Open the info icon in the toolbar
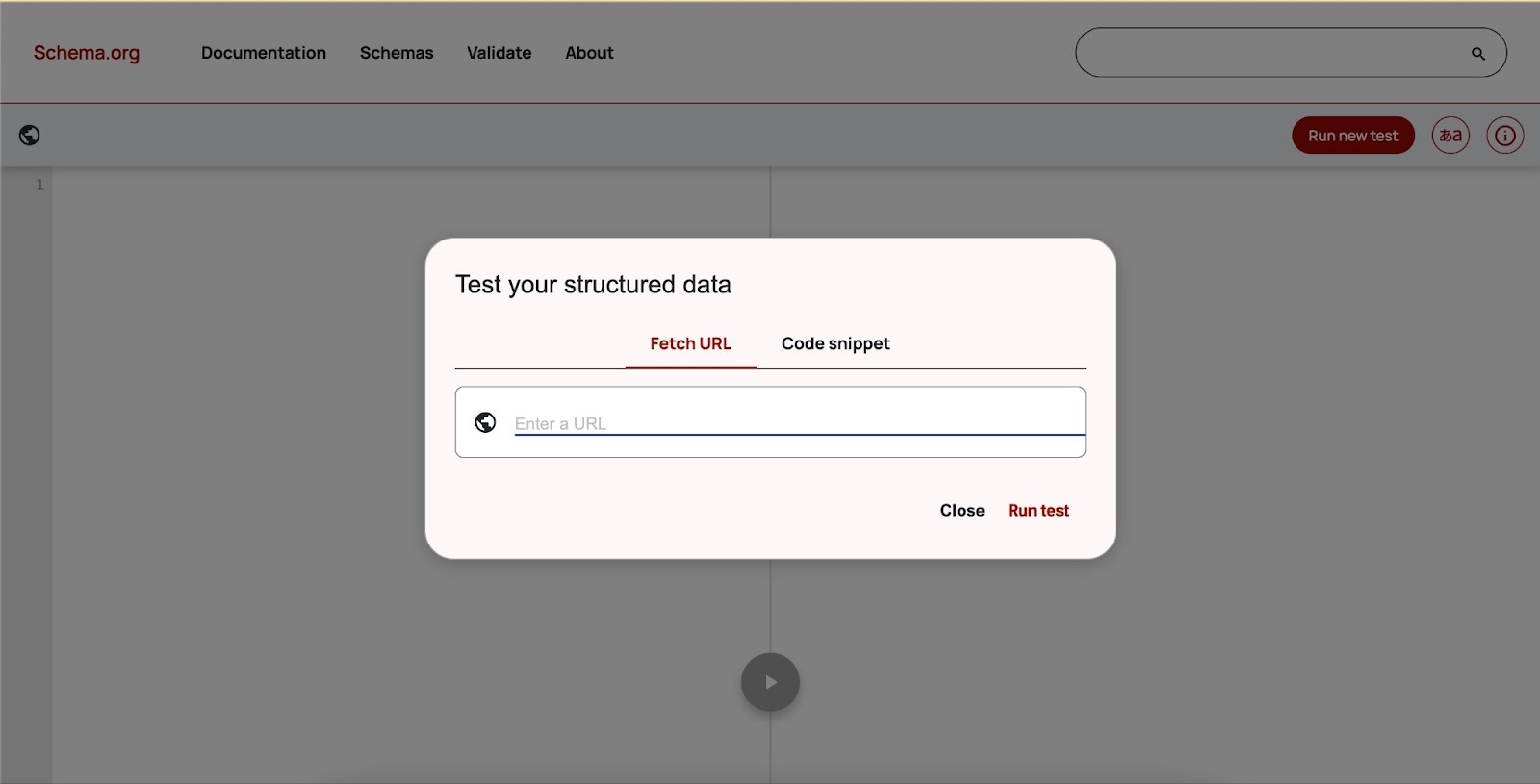The width and height of the screenshot is (1540, 784). click(x=1505, y=136)
